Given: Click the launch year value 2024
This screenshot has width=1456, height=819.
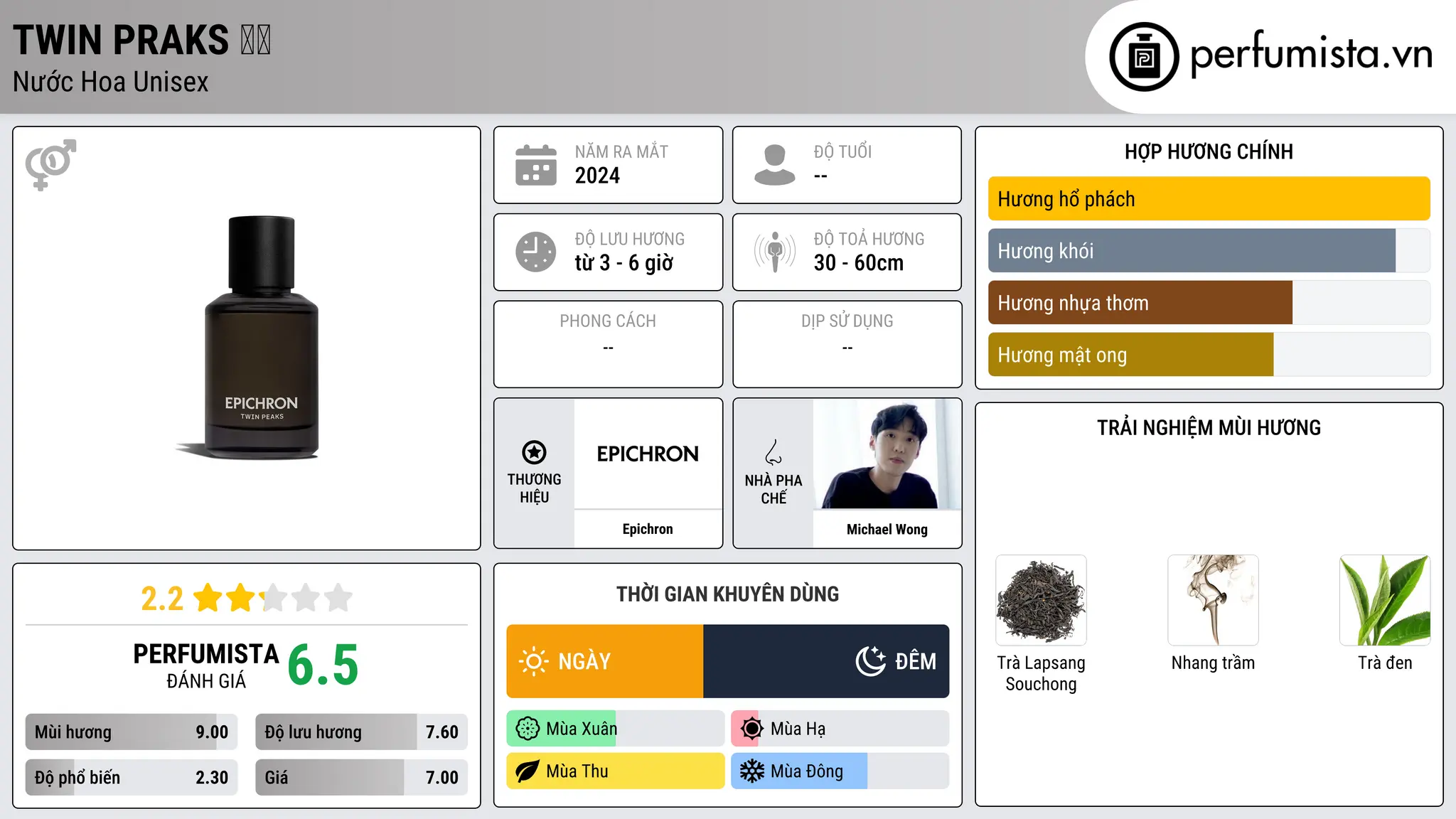Looking at the screenshot, I should point(597,176).
